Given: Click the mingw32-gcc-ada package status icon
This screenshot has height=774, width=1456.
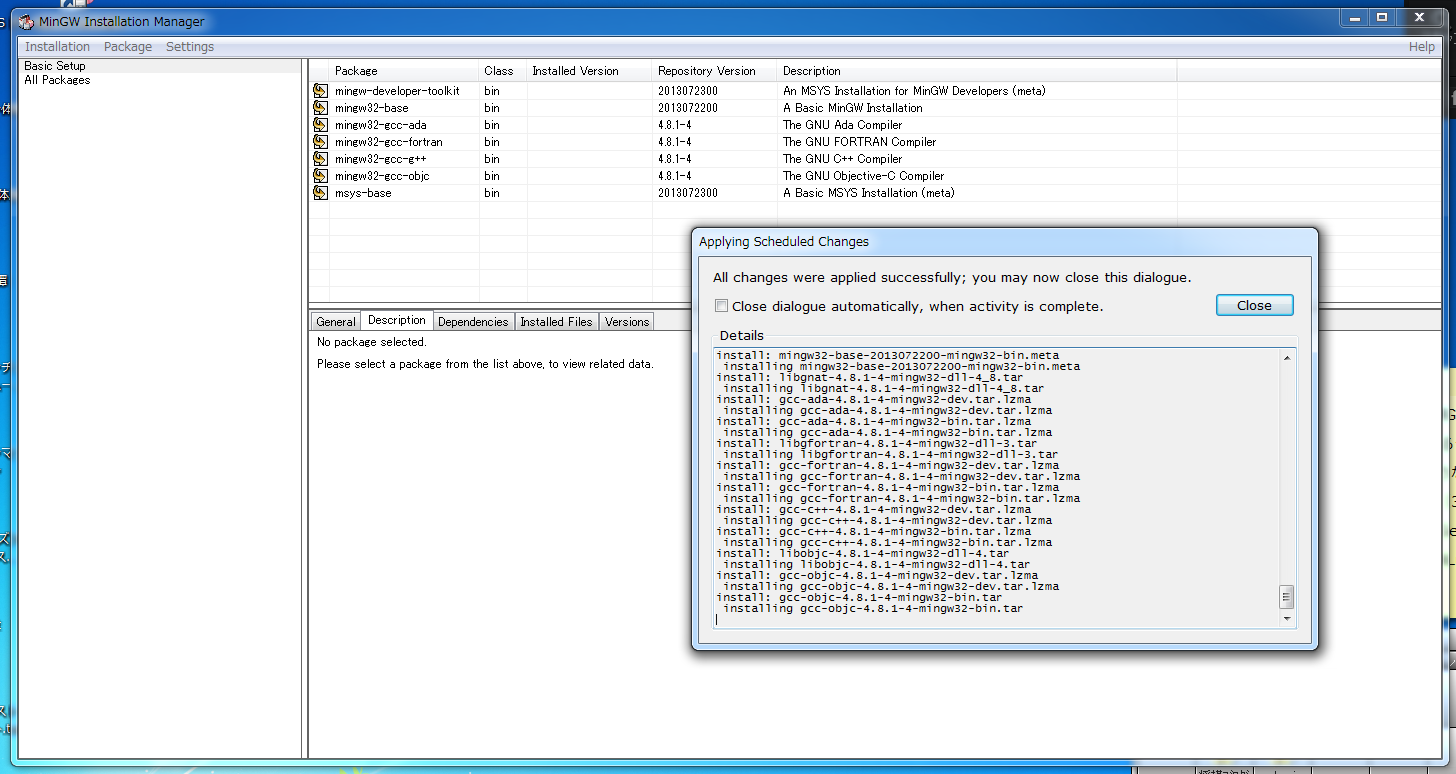Looking at the screenshot, I should click(320, 125).
